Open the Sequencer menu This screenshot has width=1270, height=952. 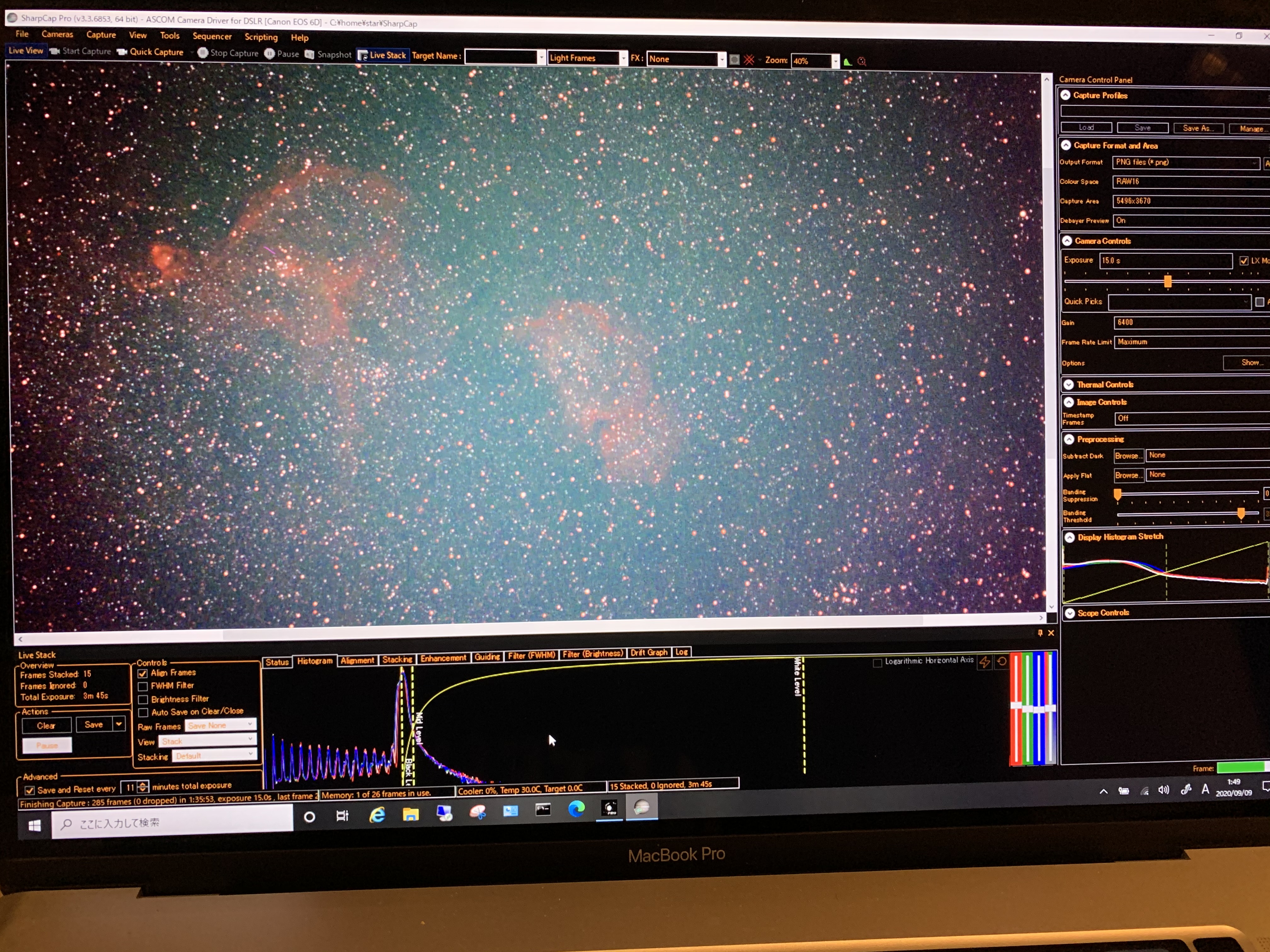[x=212, y=36]
